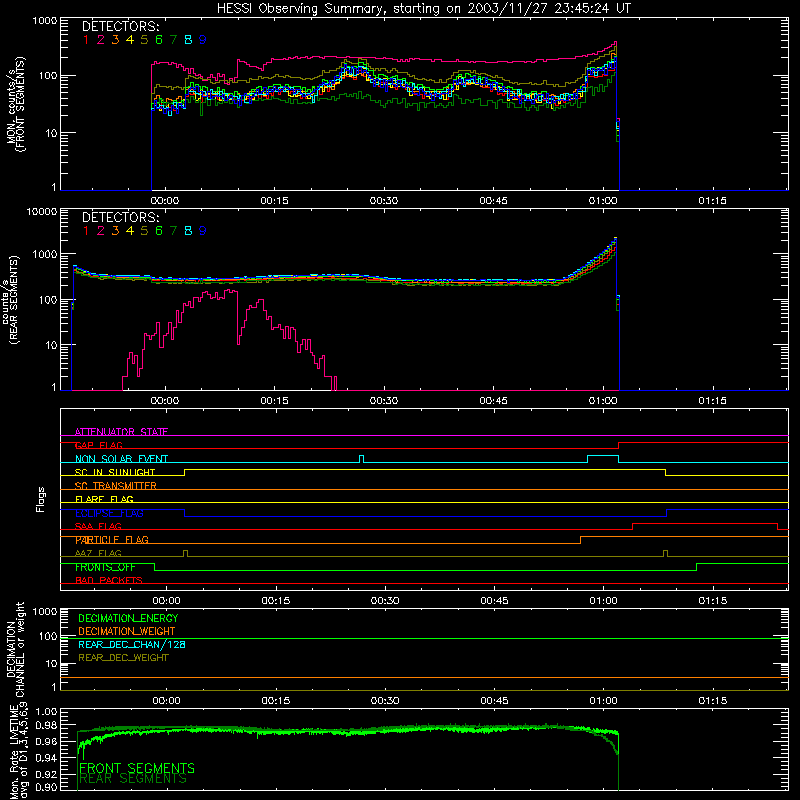Image resolution: width=800 pixels, height=800 pixels.
Task: Click the ATTENUATOR_STATE flag label
Action: [x=121, y=432]
